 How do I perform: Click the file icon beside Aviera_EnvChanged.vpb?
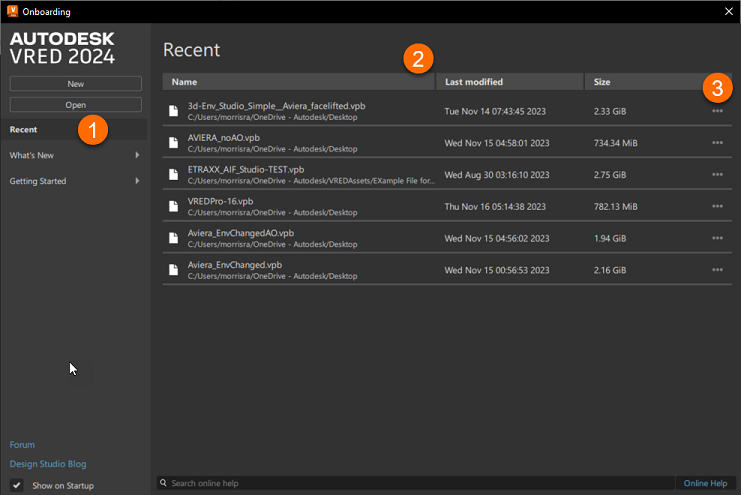[173, 269]
